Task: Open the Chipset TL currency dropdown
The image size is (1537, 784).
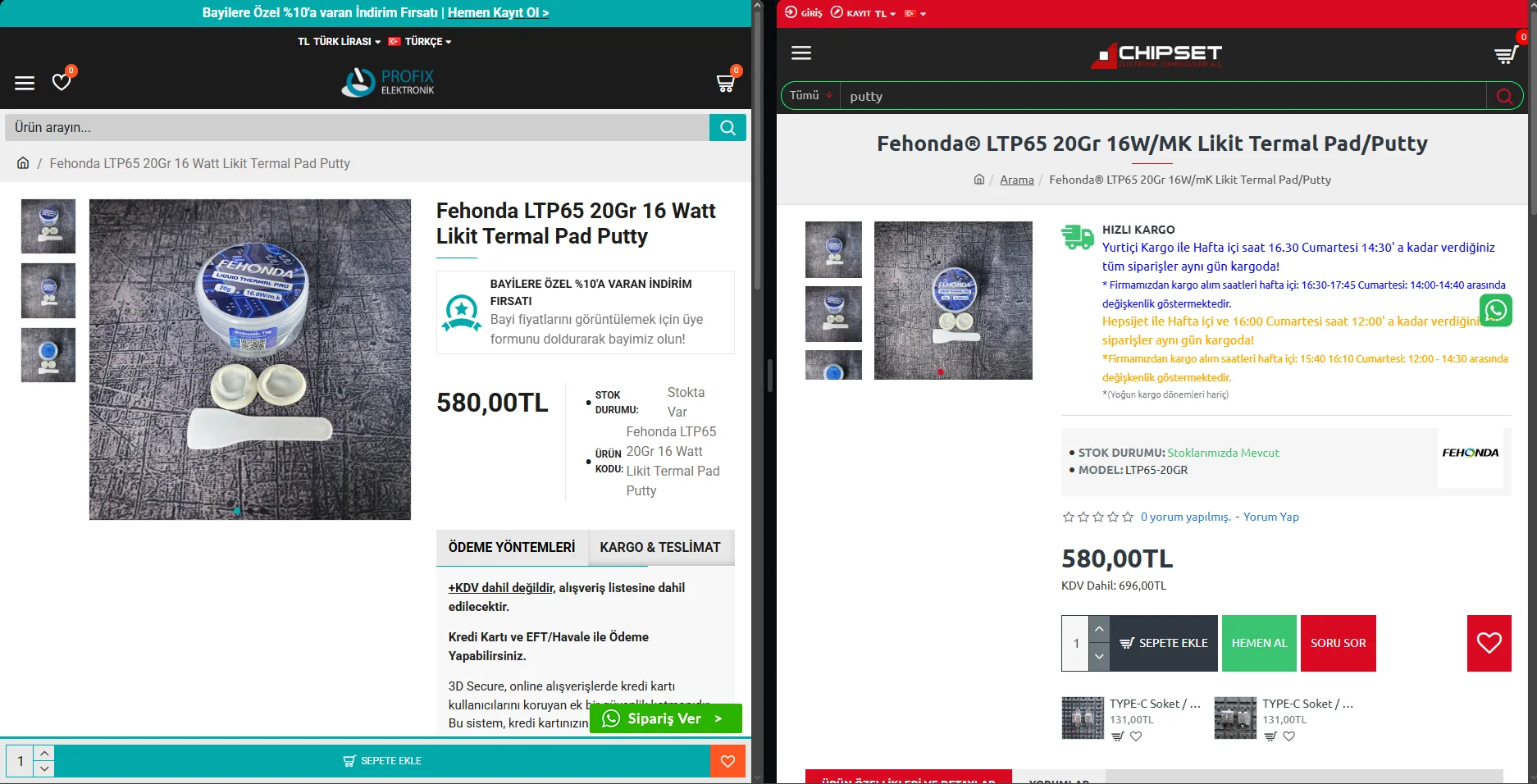Action: (x=885, y=14)
